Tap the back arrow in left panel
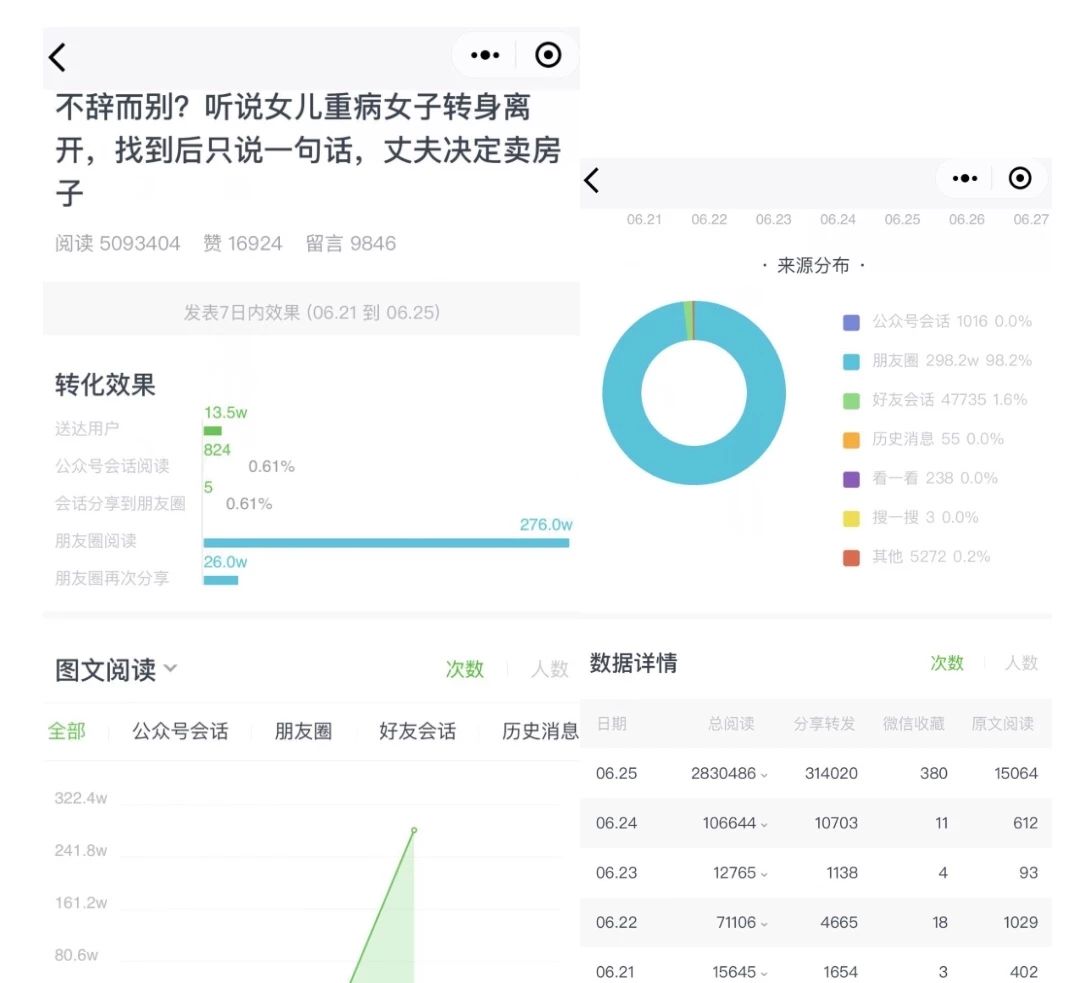 click(58, 58)
